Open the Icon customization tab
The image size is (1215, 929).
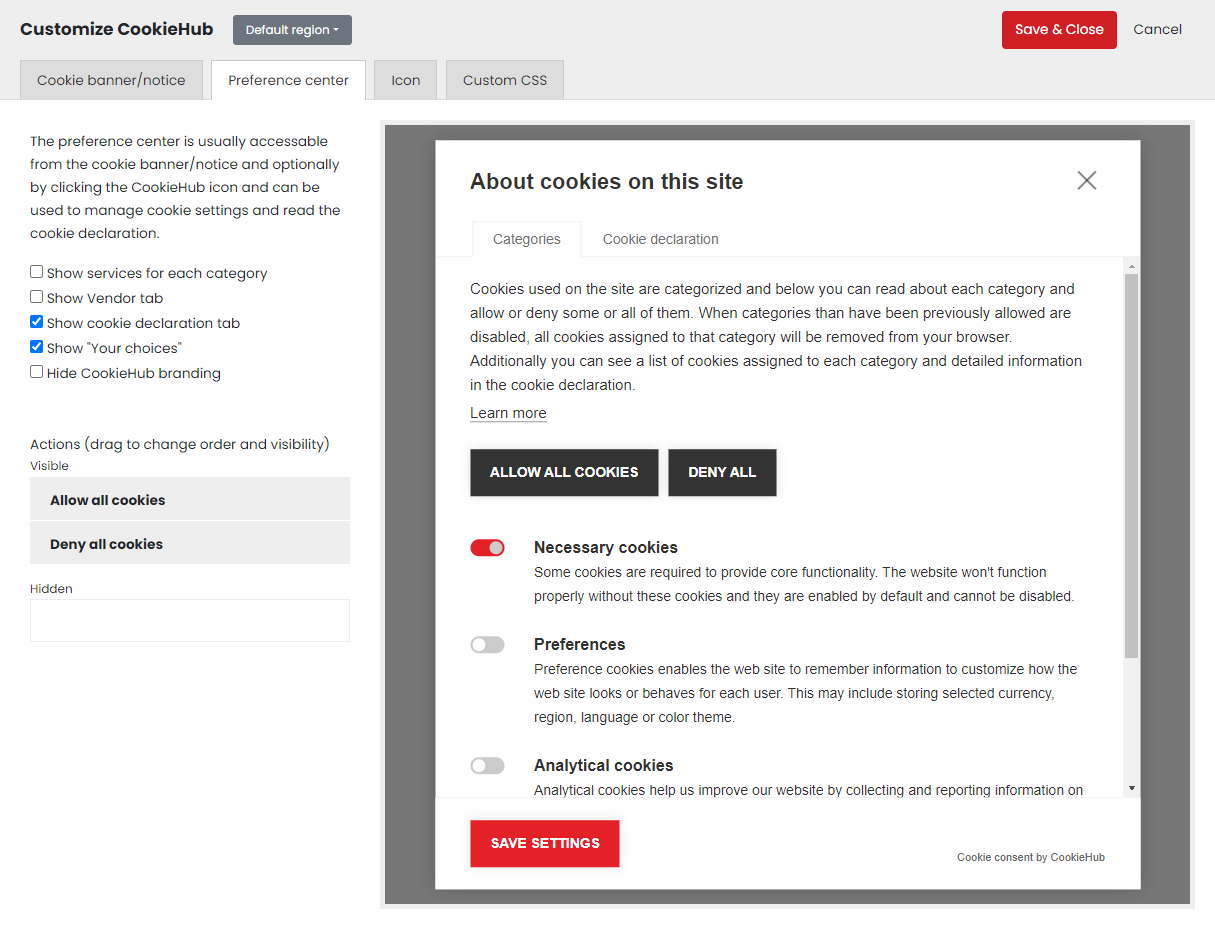tap(405, 79)
